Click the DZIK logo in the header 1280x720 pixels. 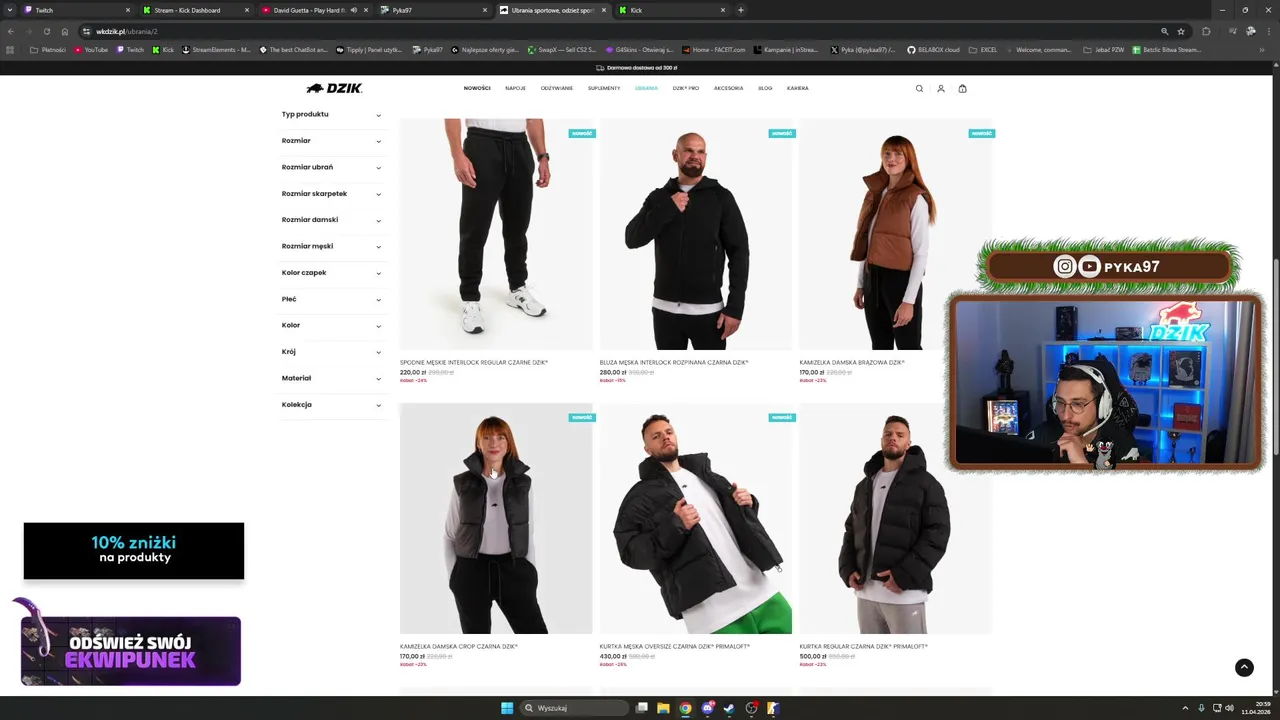tap(334, 88)
